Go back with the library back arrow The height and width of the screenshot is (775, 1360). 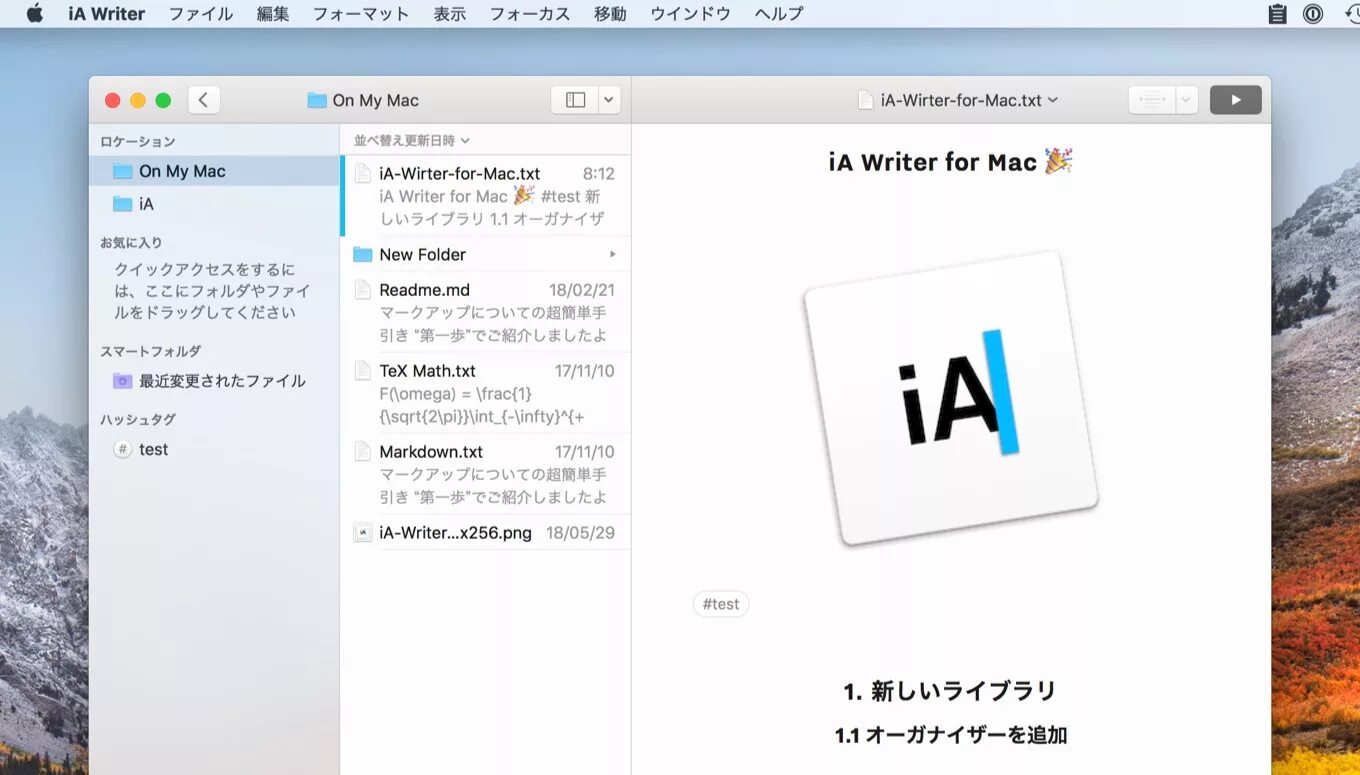point(204,100)
